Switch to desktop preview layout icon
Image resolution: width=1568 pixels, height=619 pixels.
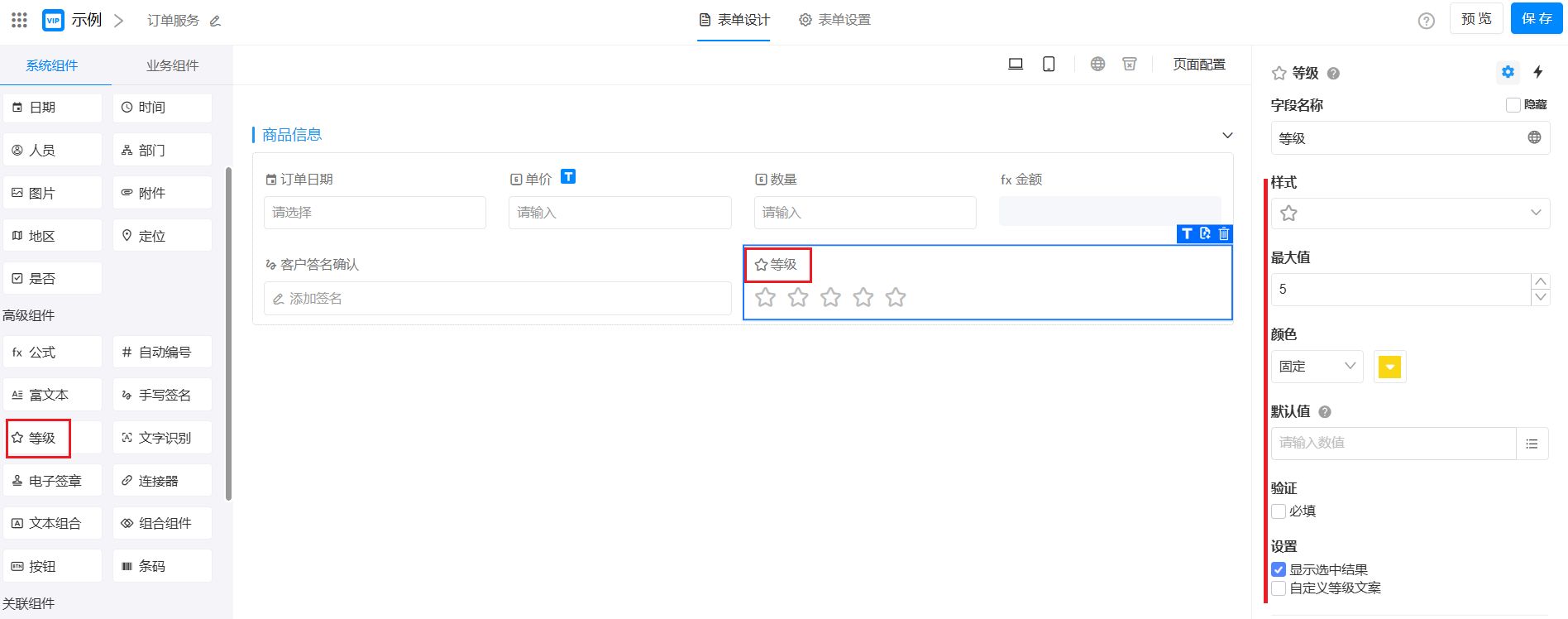coord(1016,65)
